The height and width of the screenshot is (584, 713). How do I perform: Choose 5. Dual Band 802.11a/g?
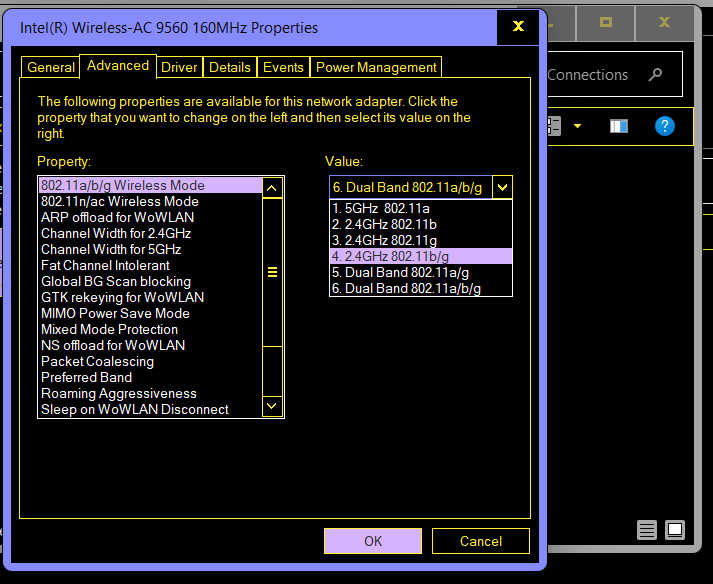click(421, 272)
